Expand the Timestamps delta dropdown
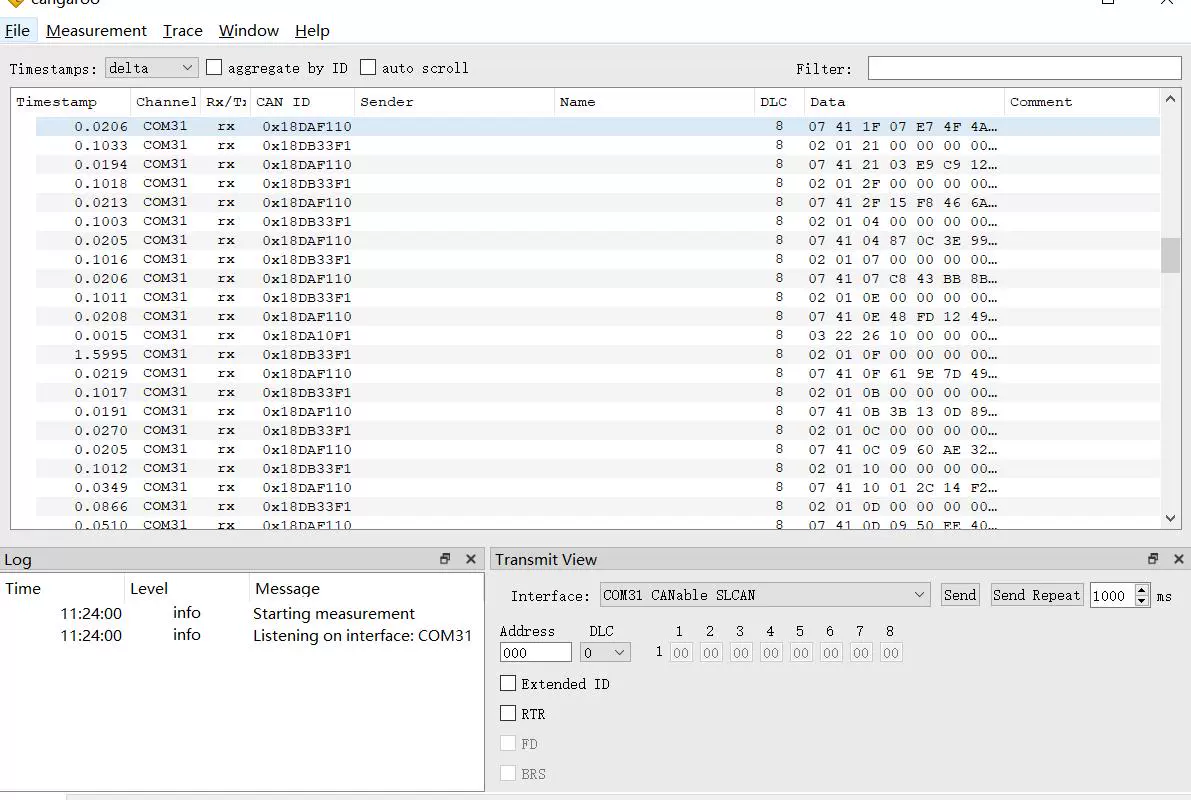The image size is (1191, 800). coord(151,68)
